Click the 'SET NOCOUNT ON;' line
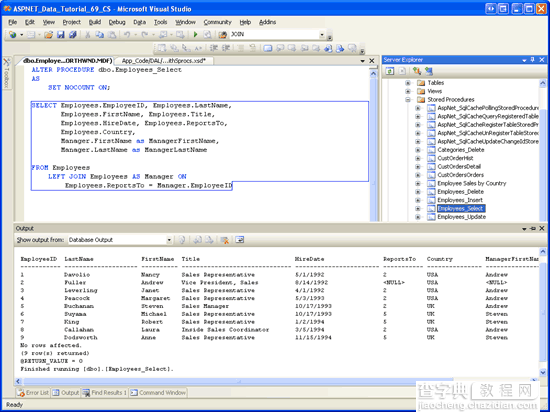Screen dimensions: 550x412 click(79, 88)
